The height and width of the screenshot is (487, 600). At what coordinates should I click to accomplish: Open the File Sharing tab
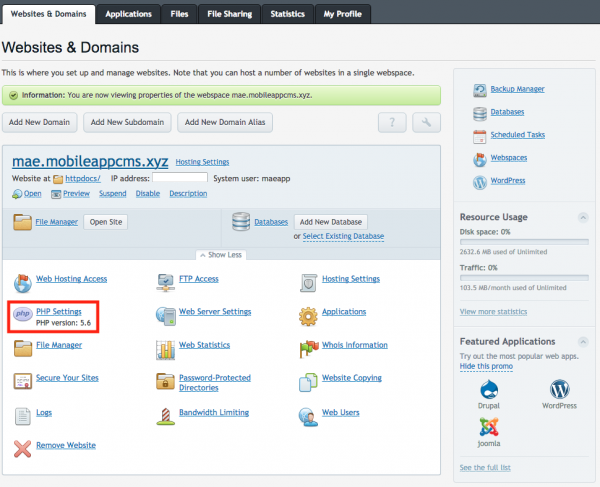227,14
